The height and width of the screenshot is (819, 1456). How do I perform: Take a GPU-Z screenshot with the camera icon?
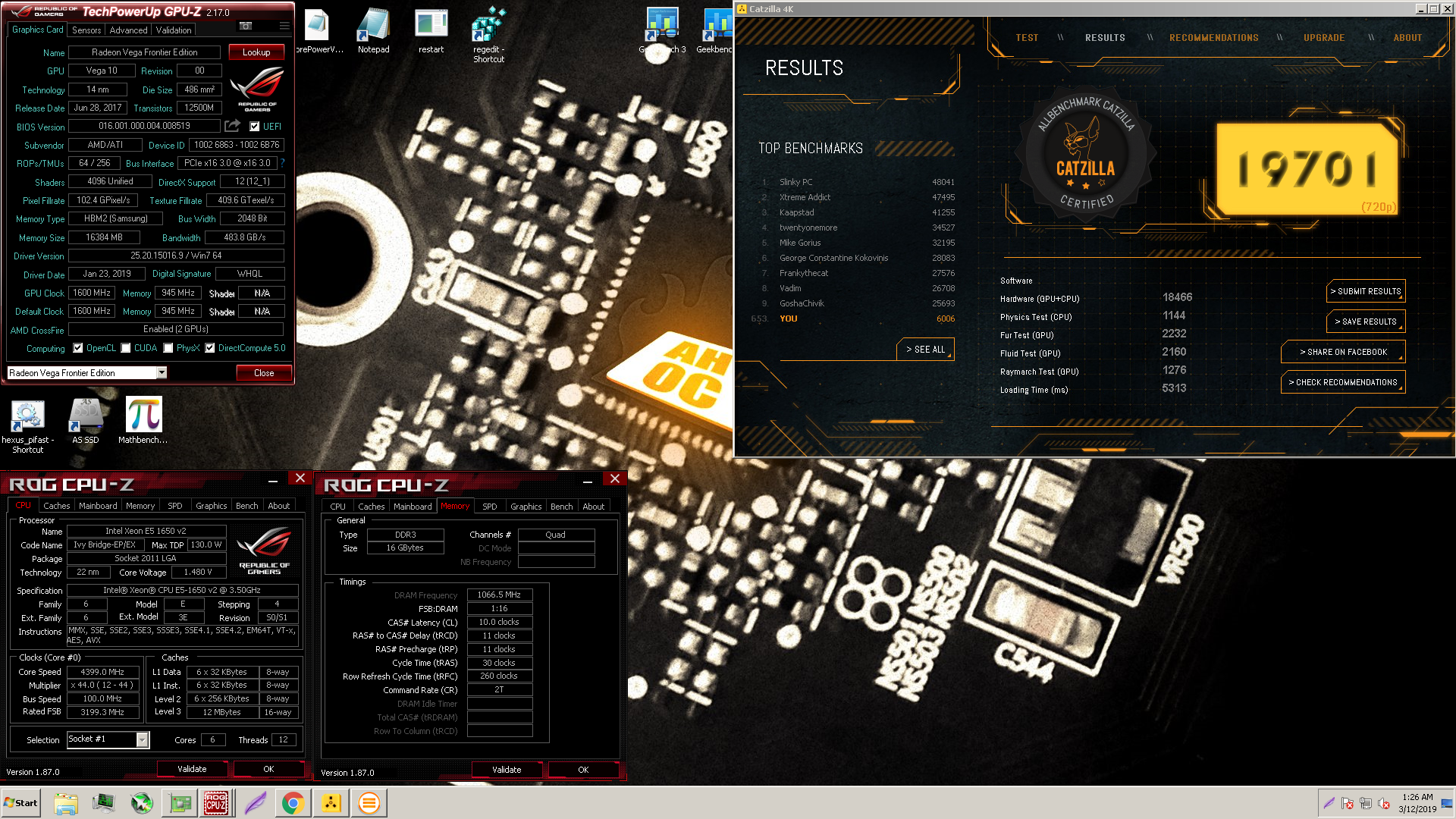(x=246, y=27)
